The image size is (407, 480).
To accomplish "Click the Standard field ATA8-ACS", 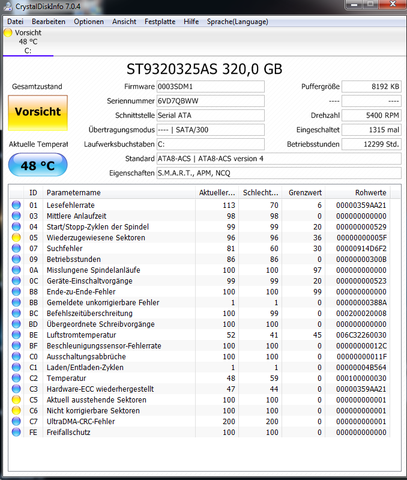I will 279,159.
